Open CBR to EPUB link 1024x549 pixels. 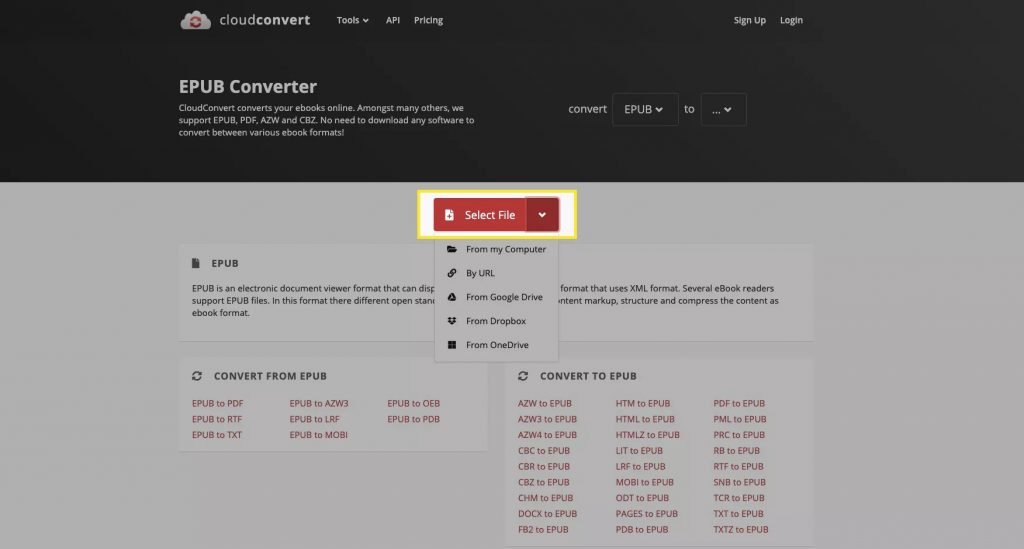coord(544,466)
